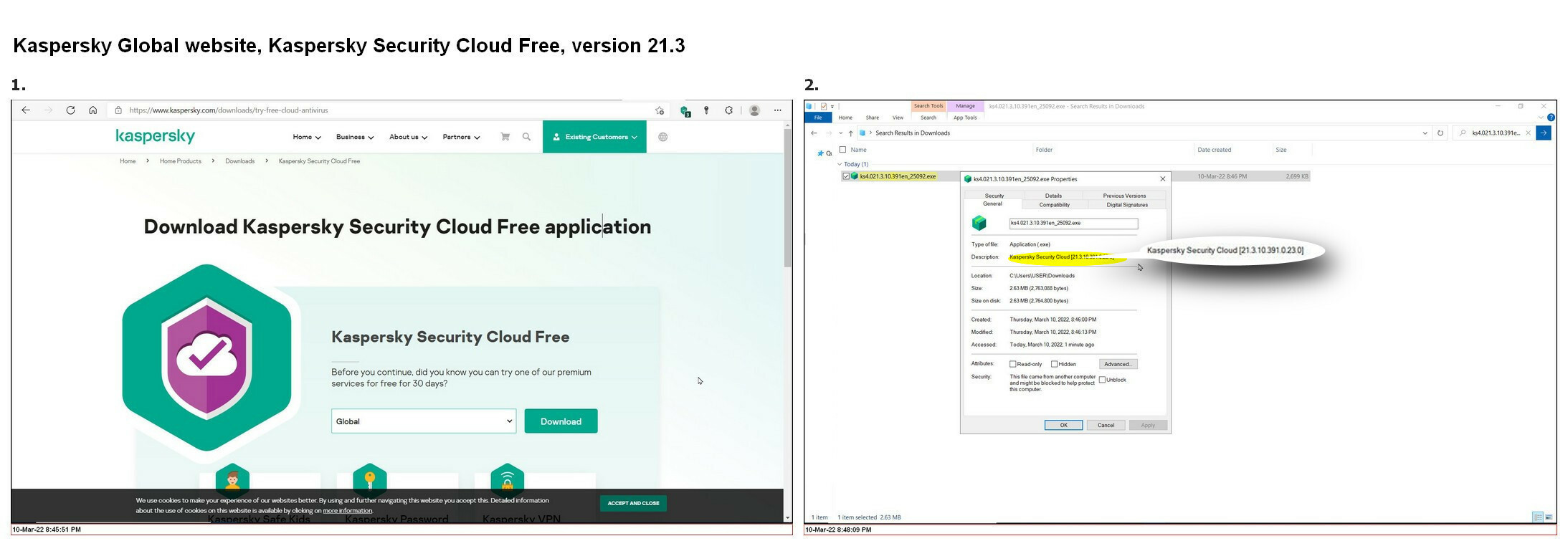Toggle the Read-only attribute checkbox
This screenshot has width=1568, height=546.
coord(1013,364)
